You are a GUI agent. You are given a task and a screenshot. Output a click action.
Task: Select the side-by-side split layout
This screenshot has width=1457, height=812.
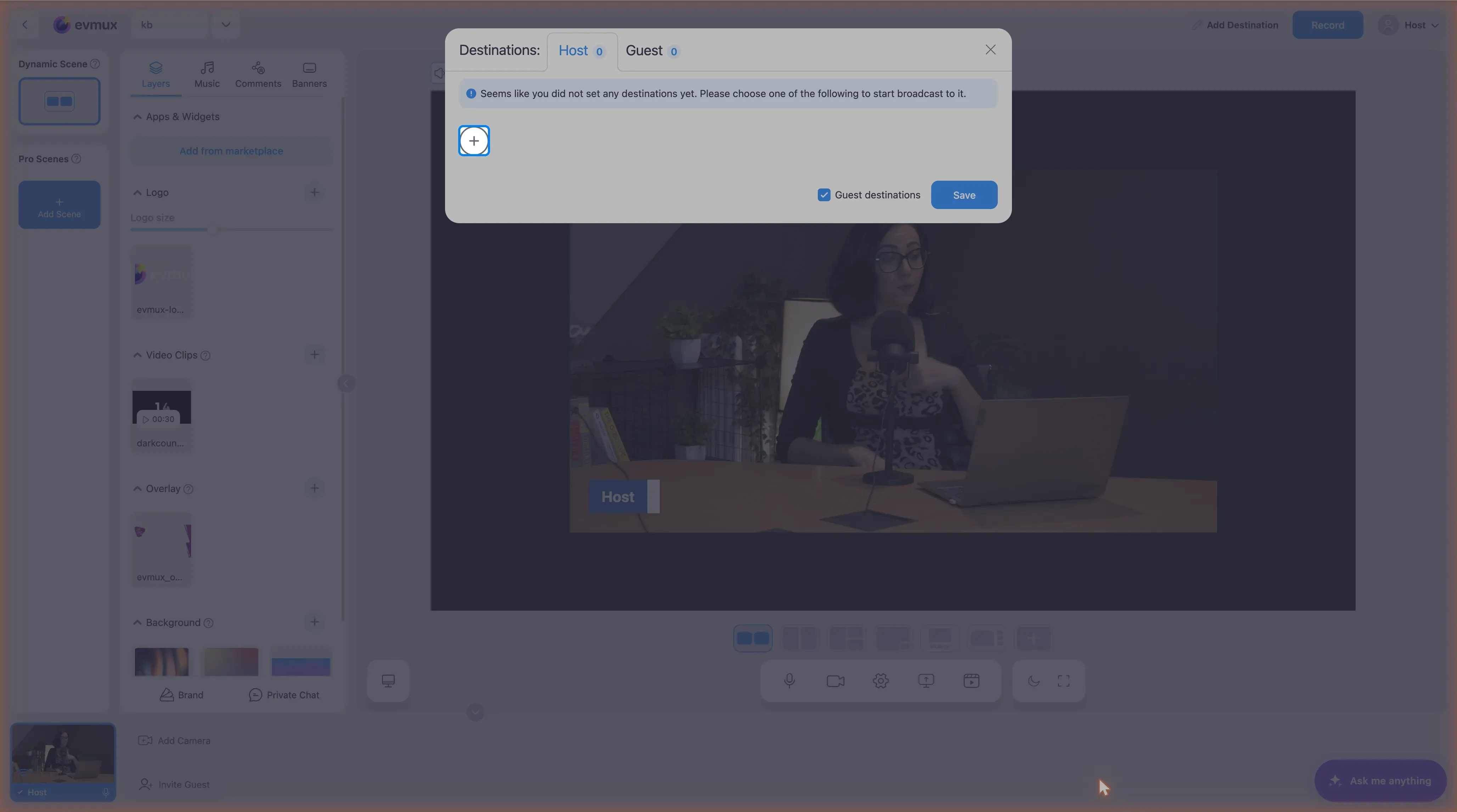(800, 638)
